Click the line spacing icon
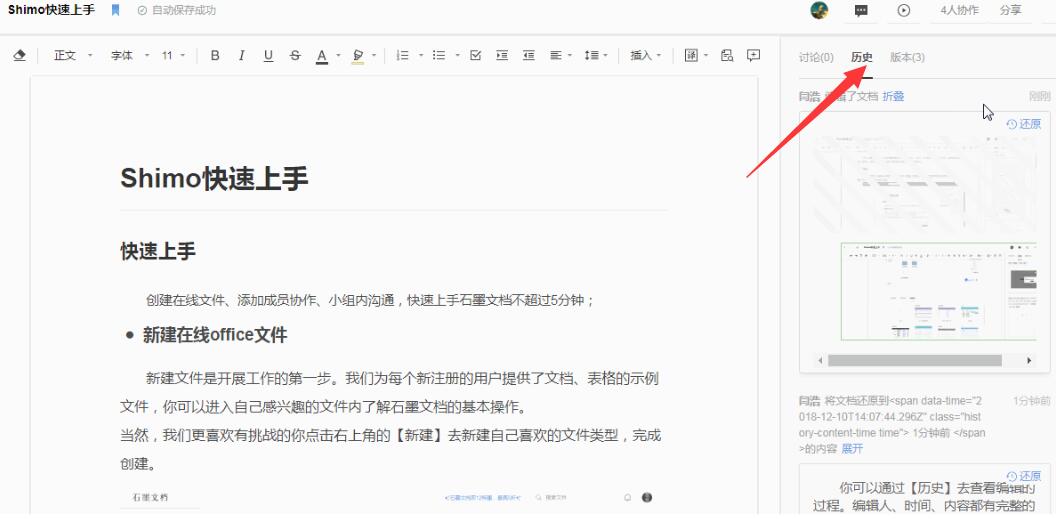Screen dimensions: 1056x519 click(591, 56)
